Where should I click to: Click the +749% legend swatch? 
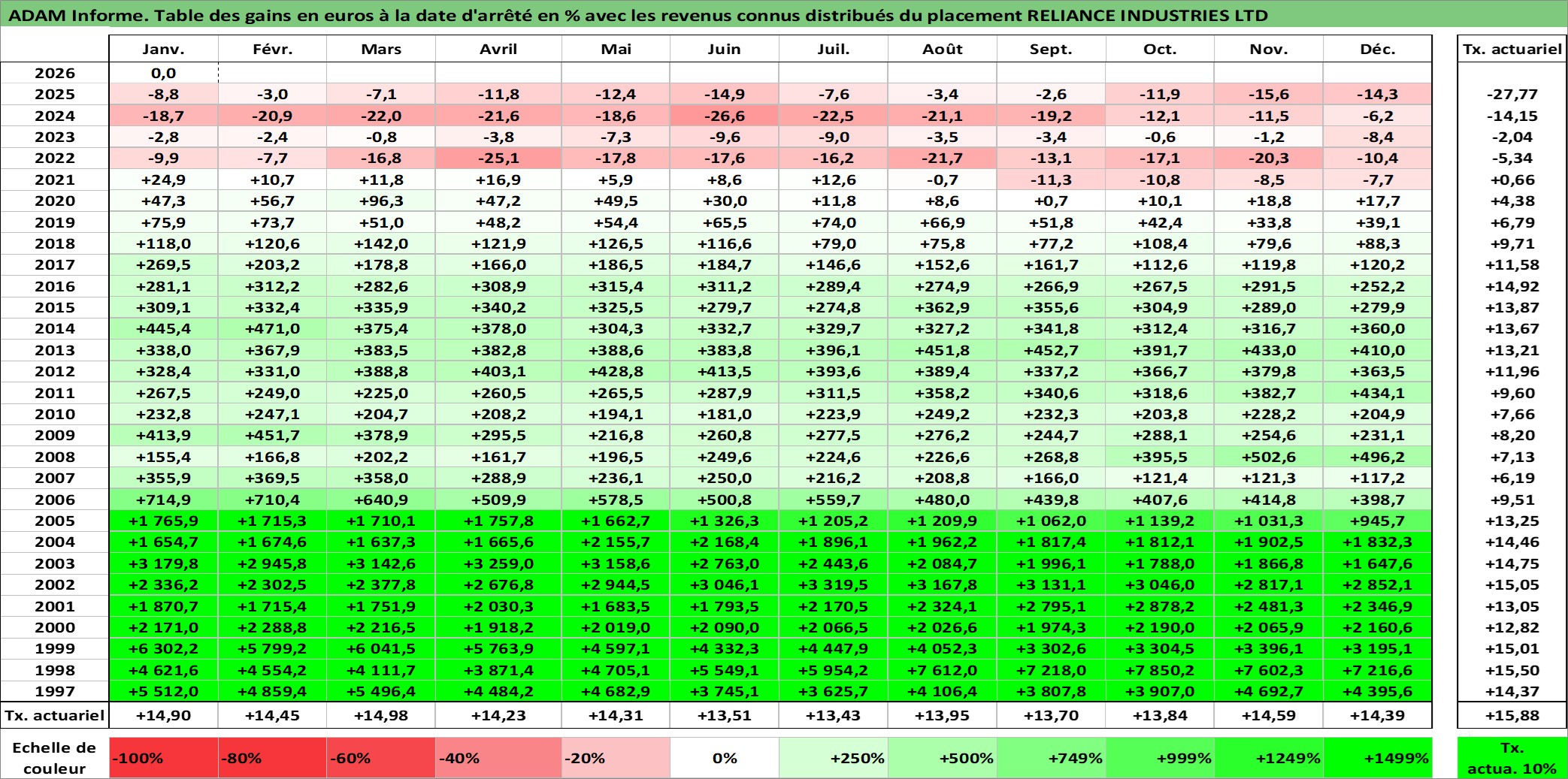(x=1052, y=758)
